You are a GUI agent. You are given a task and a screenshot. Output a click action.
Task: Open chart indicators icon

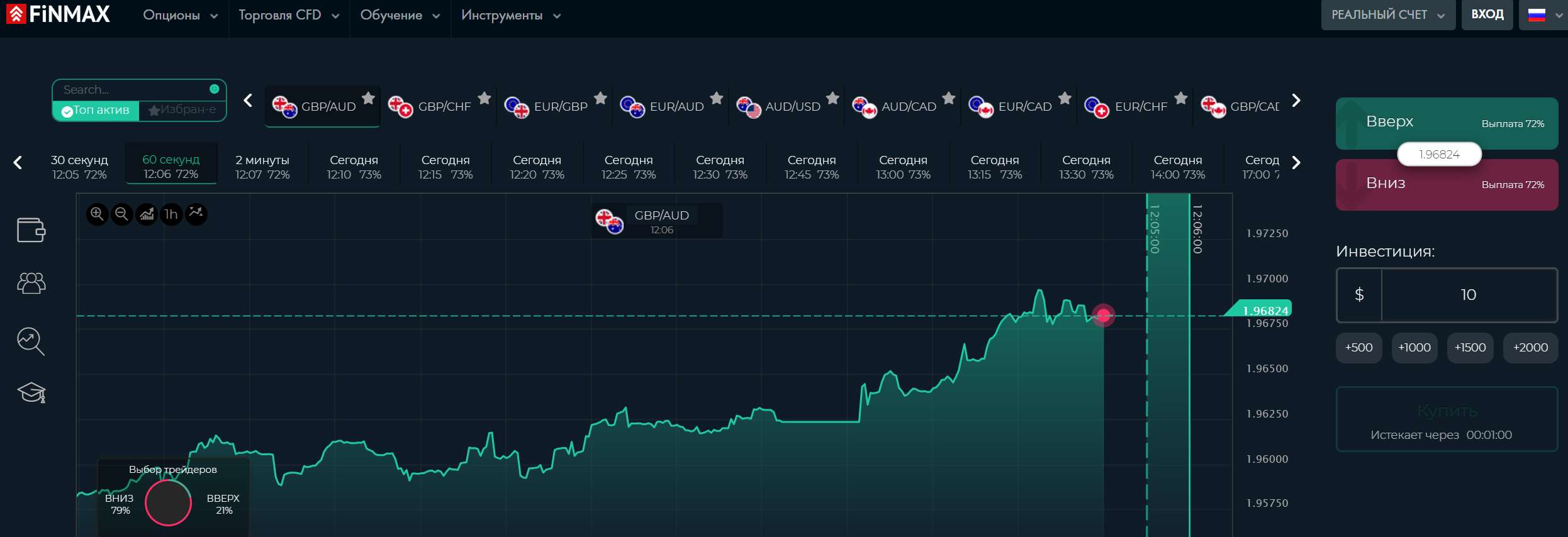(196, 214)
